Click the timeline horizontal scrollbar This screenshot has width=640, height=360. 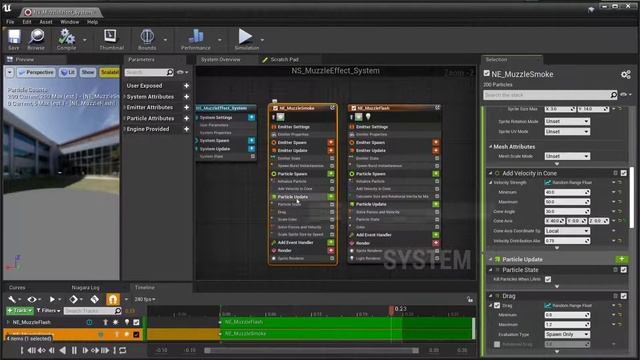tap(311, 351)
